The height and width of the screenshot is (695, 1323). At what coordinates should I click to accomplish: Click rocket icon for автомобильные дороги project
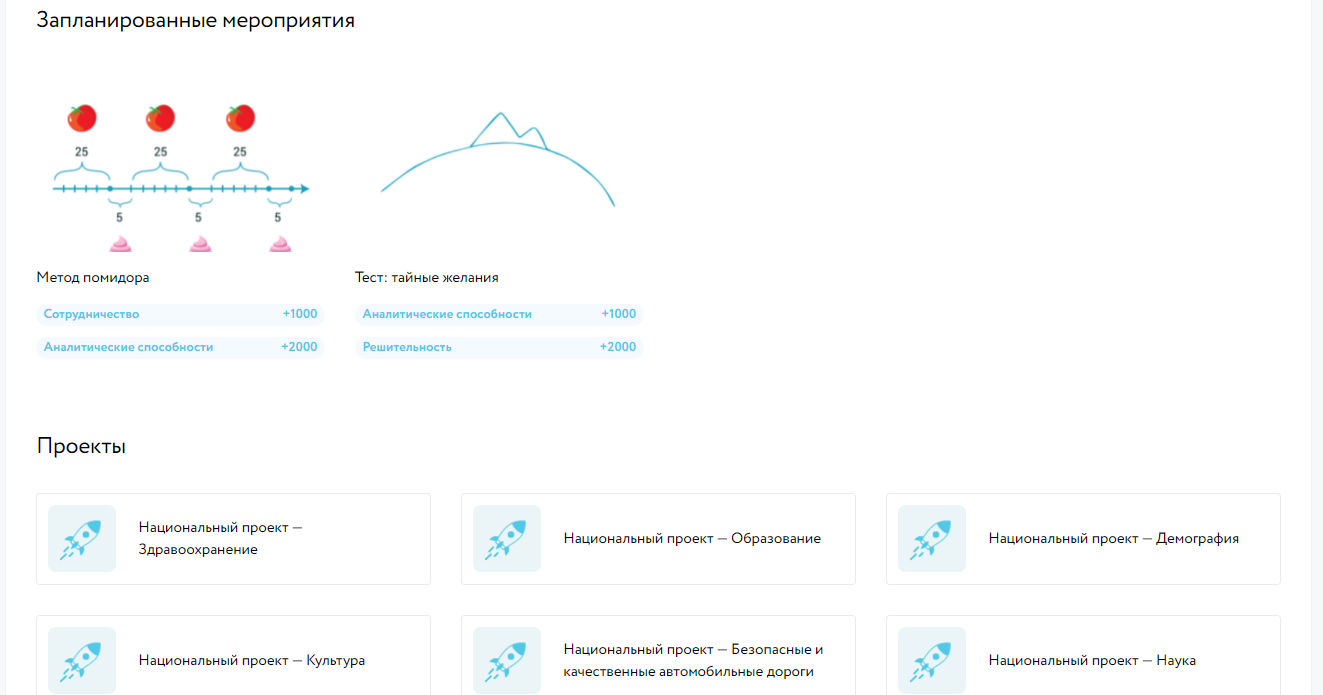507,660
